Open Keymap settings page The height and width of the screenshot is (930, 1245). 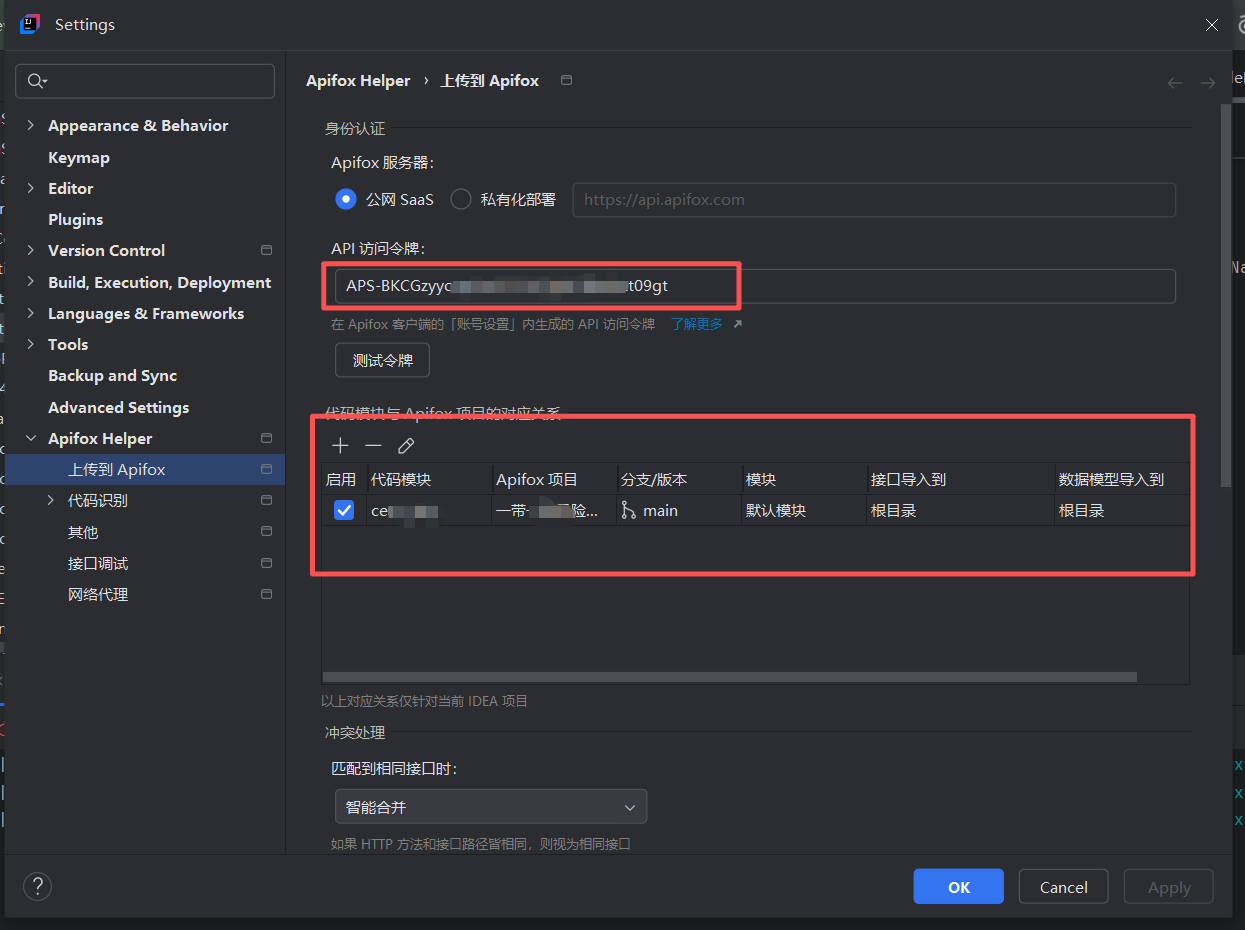pos(79,157)
